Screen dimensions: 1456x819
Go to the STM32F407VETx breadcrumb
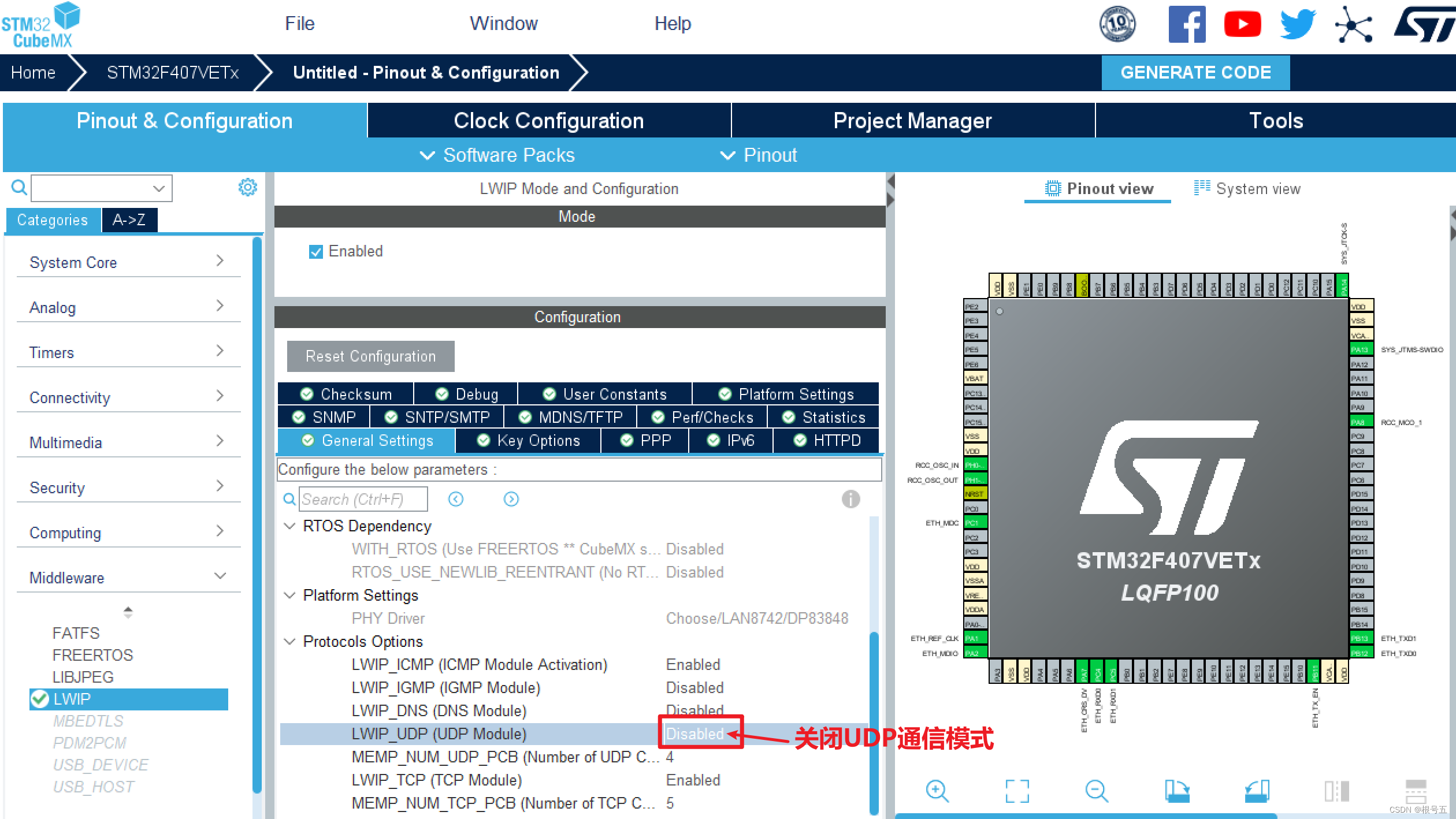pyautogui.click(x=172, y=72)
